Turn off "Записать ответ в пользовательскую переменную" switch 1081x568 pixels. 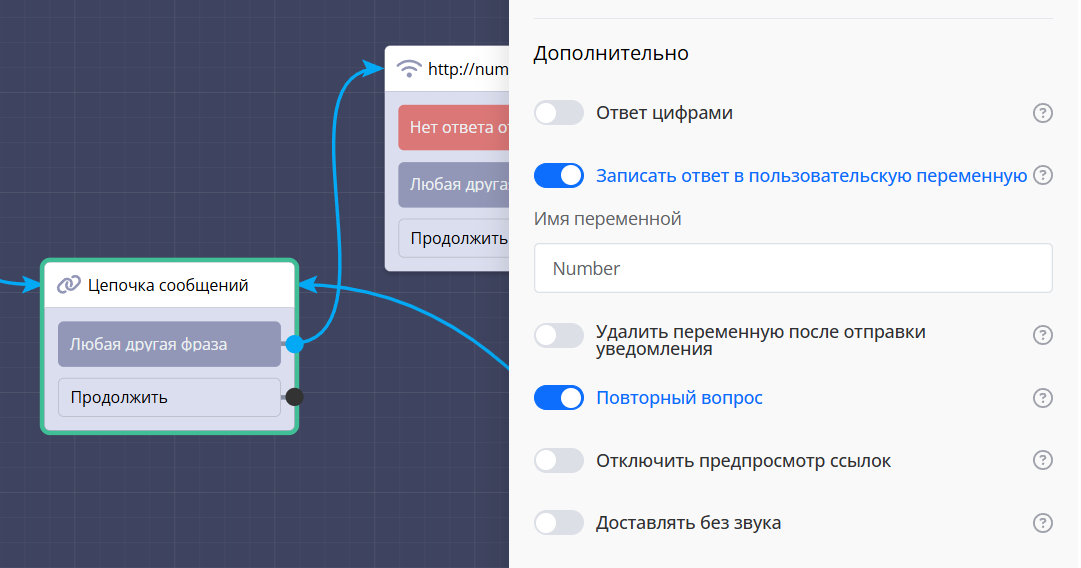tap(558, 175)
